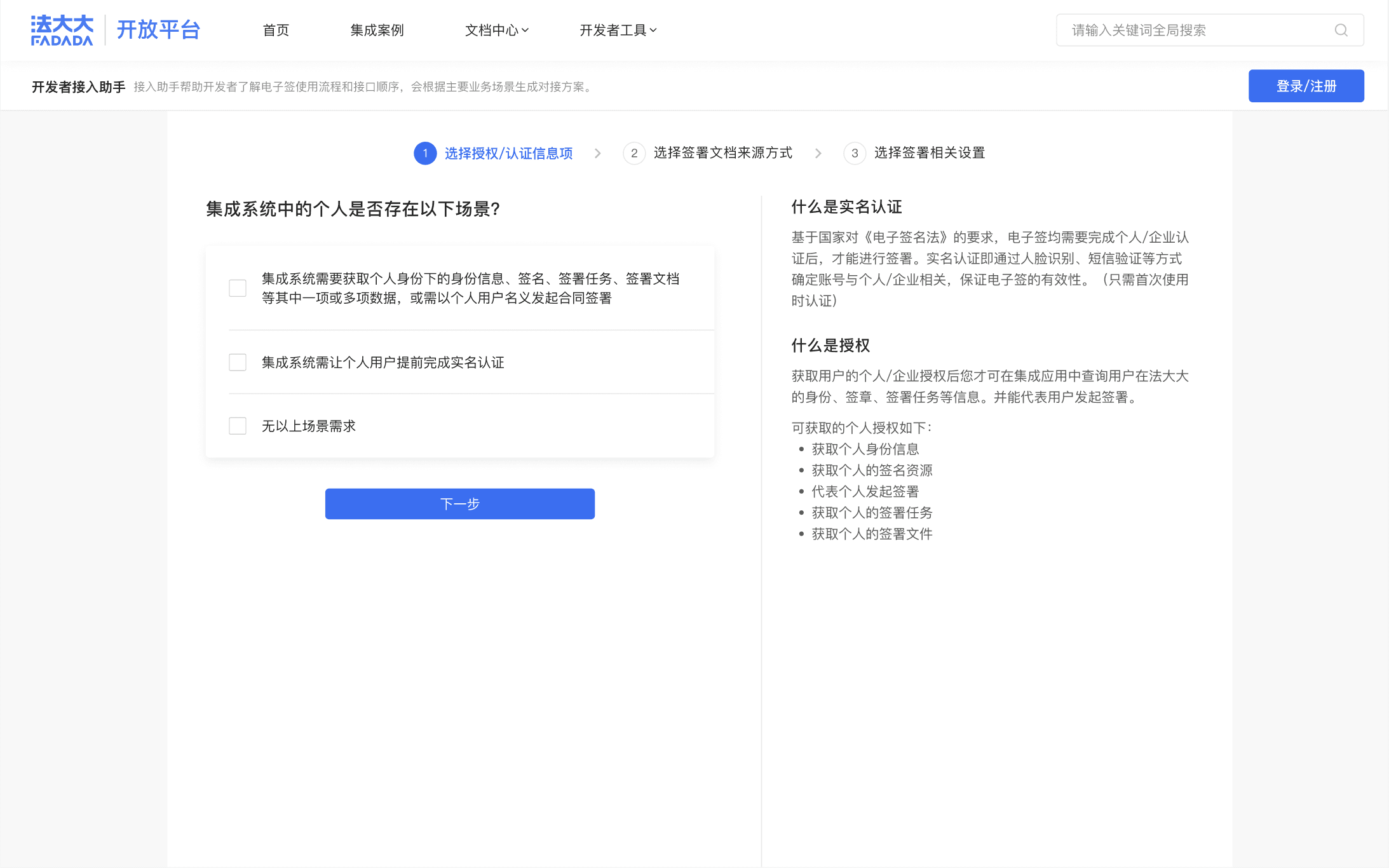Open the 首页 nav item

(x=276, y=30)
